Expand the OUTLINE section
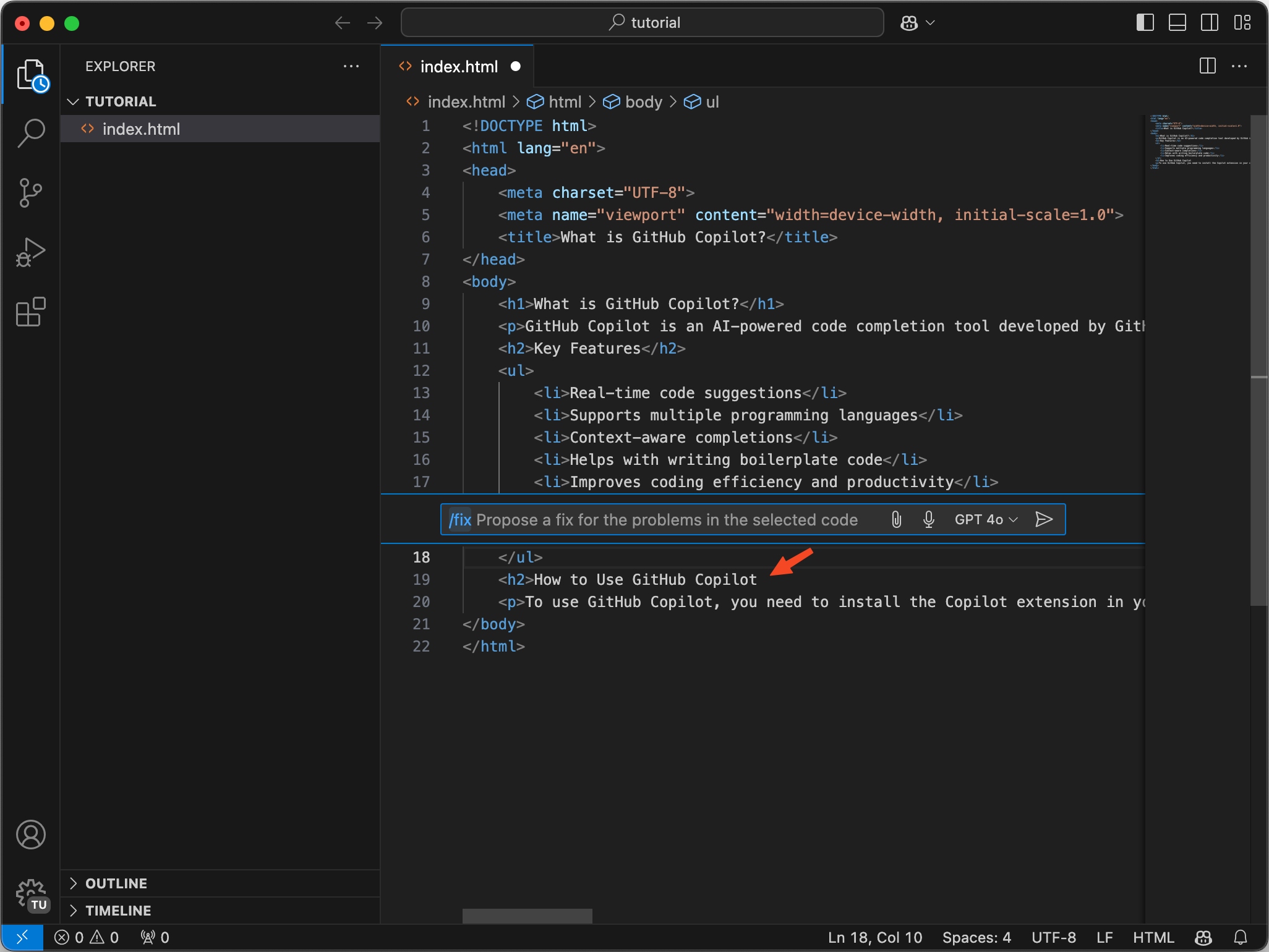1269x952 pixels. pos(116,883)
